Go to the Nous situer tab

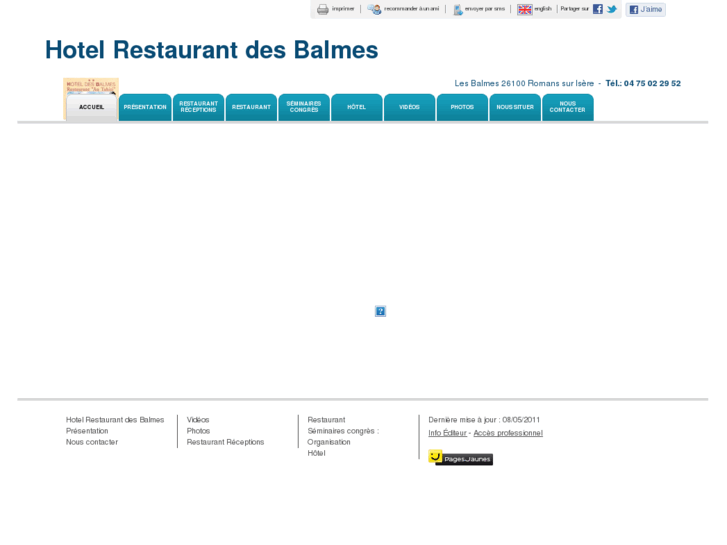[x=515, y=107]
